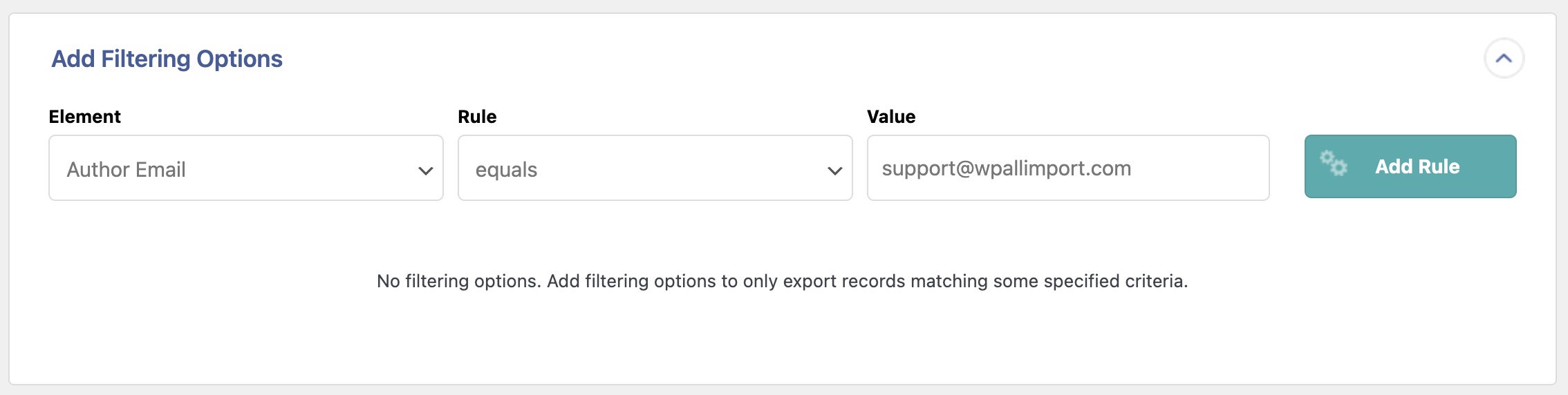The width and height of the screenshot is (1568, 395).
Task: Select the "equals" text in Rule
Action: (x=506, y=169)
